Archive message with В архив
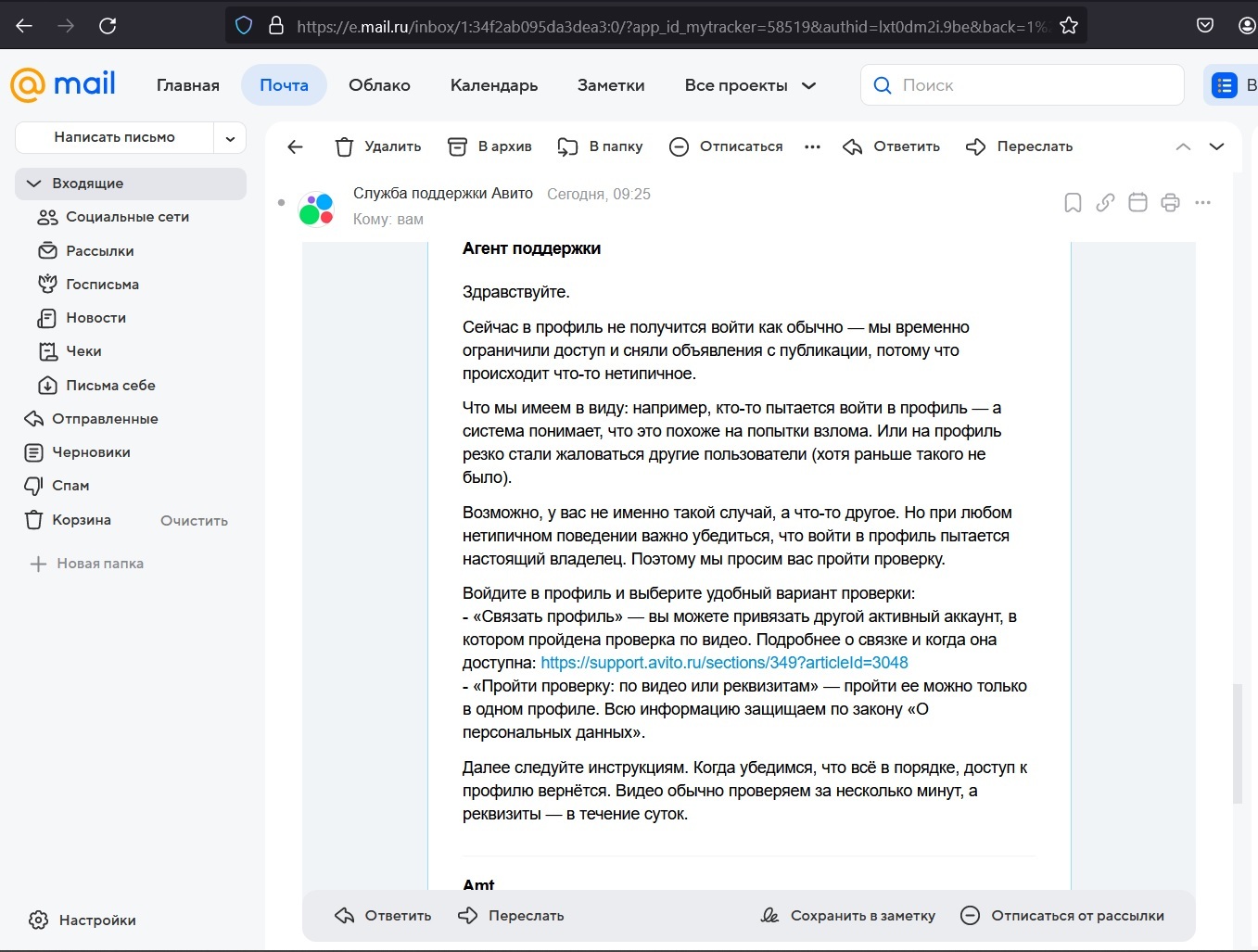1258x952 pixels. click(x=489, y=146)
